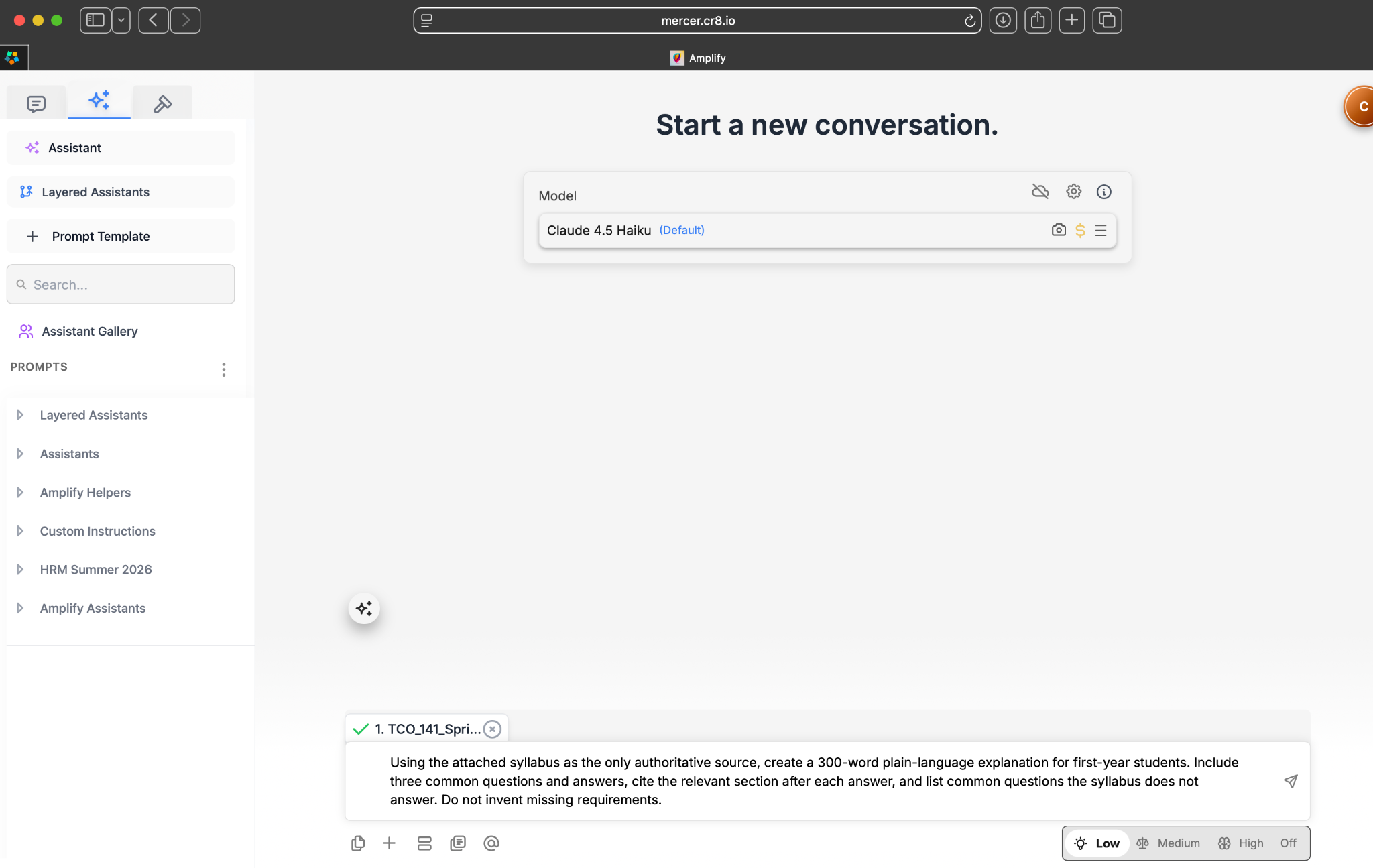1373x868 pixels.
Task: Click the attach files icon
Action: (358, 843)
